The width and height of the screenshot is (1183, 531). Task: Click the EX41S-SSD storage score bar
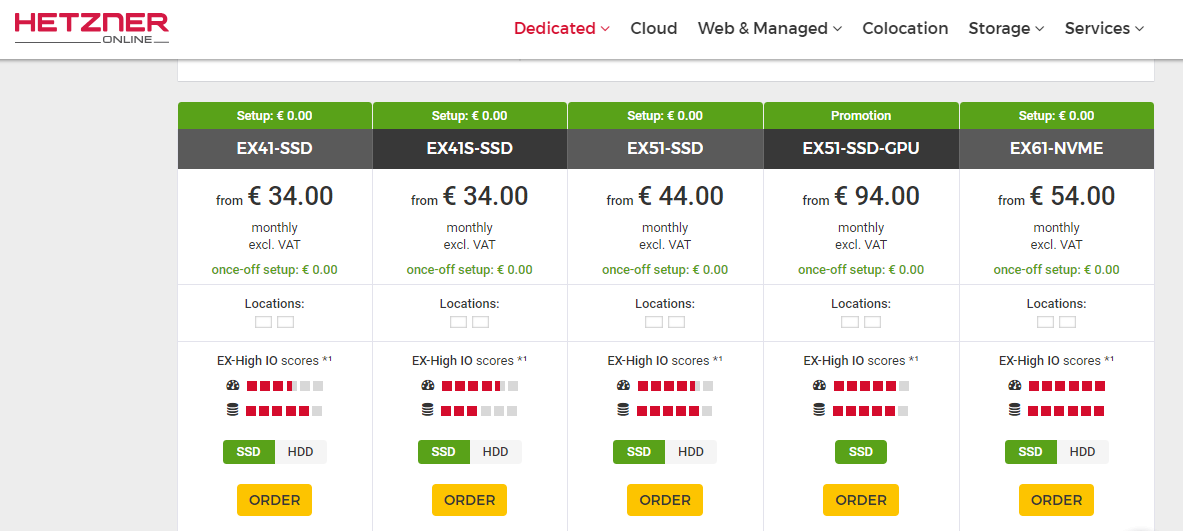tap(478, 410)
